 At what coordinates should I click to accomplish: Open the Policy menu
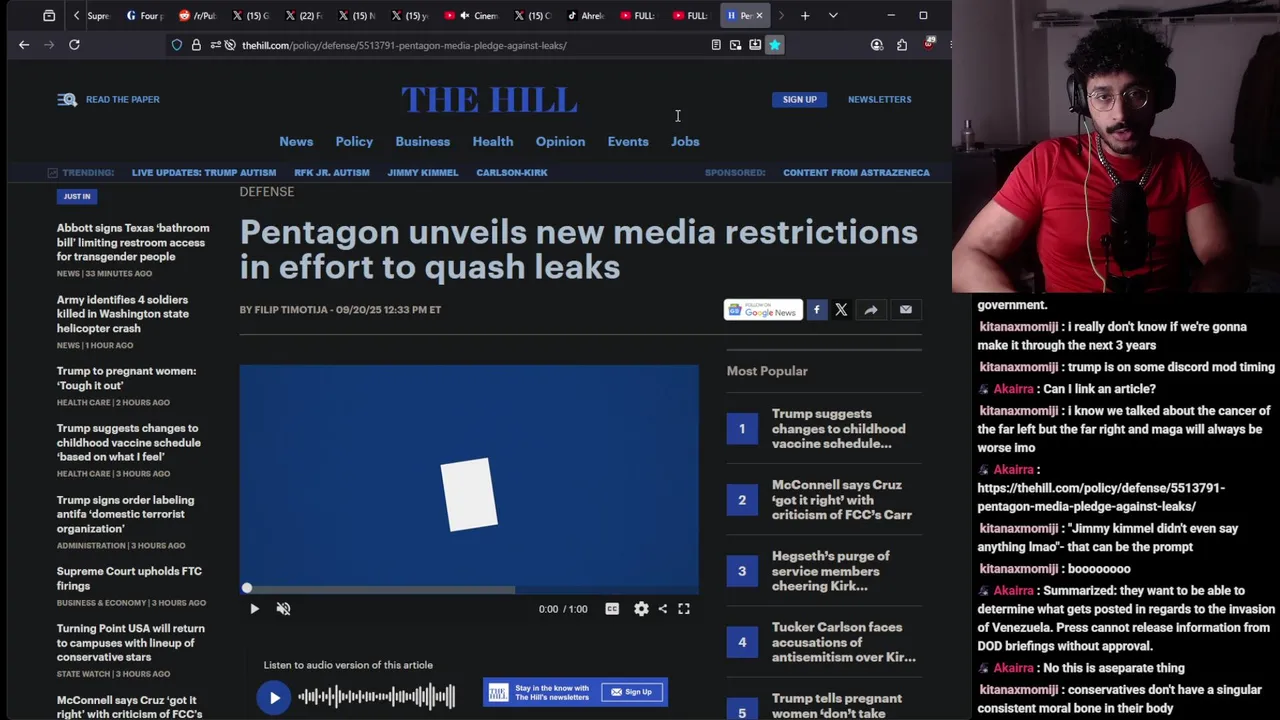(354, 141)
